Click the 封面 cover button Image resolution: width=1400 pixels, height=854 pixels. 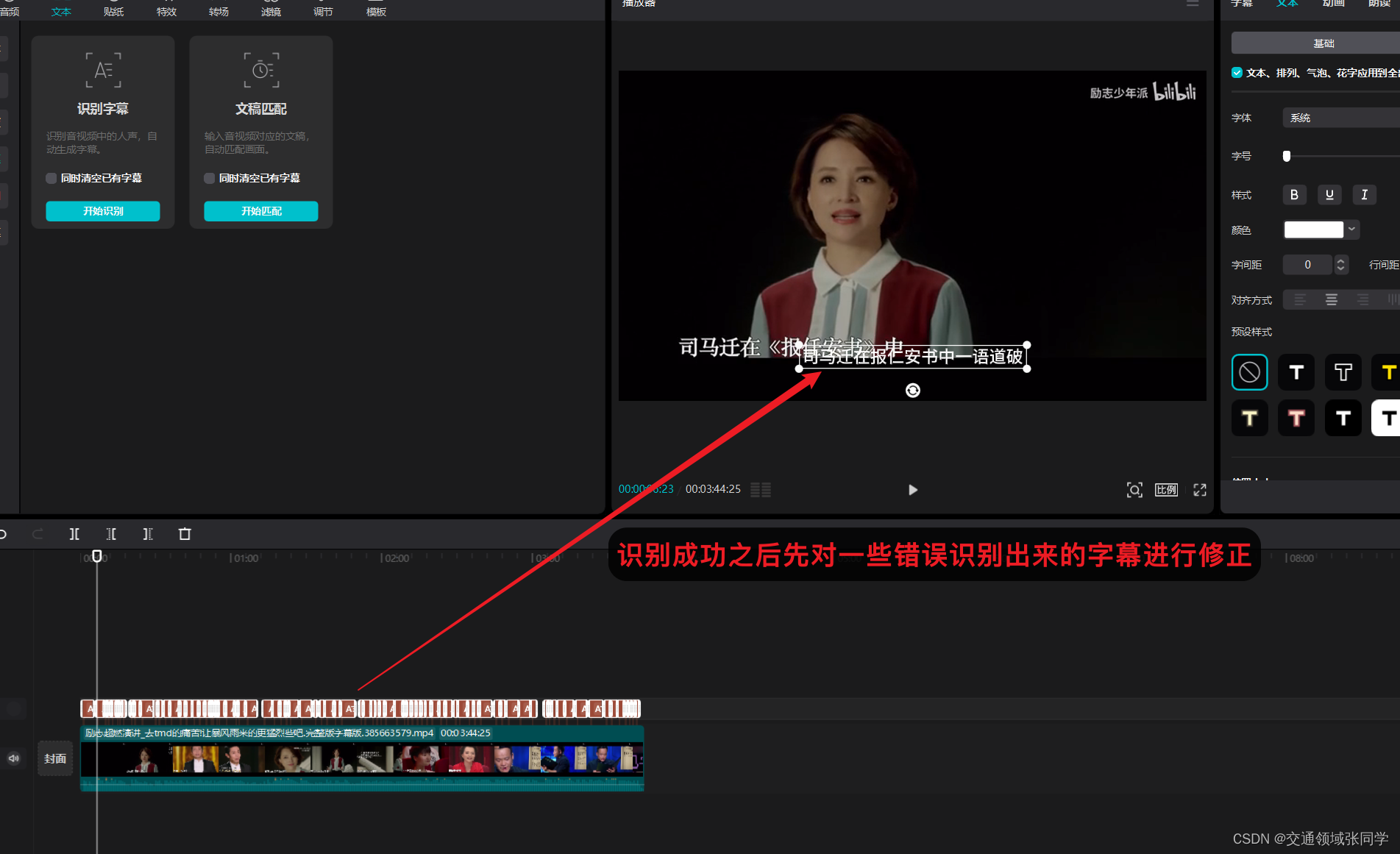coord(55,758)
